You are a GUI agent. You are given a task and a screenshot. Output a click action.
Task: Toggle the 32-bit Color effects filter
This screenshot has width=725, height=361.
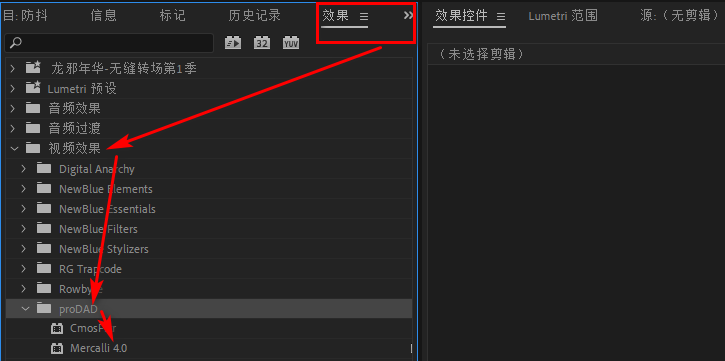click(x=262, y=43)
